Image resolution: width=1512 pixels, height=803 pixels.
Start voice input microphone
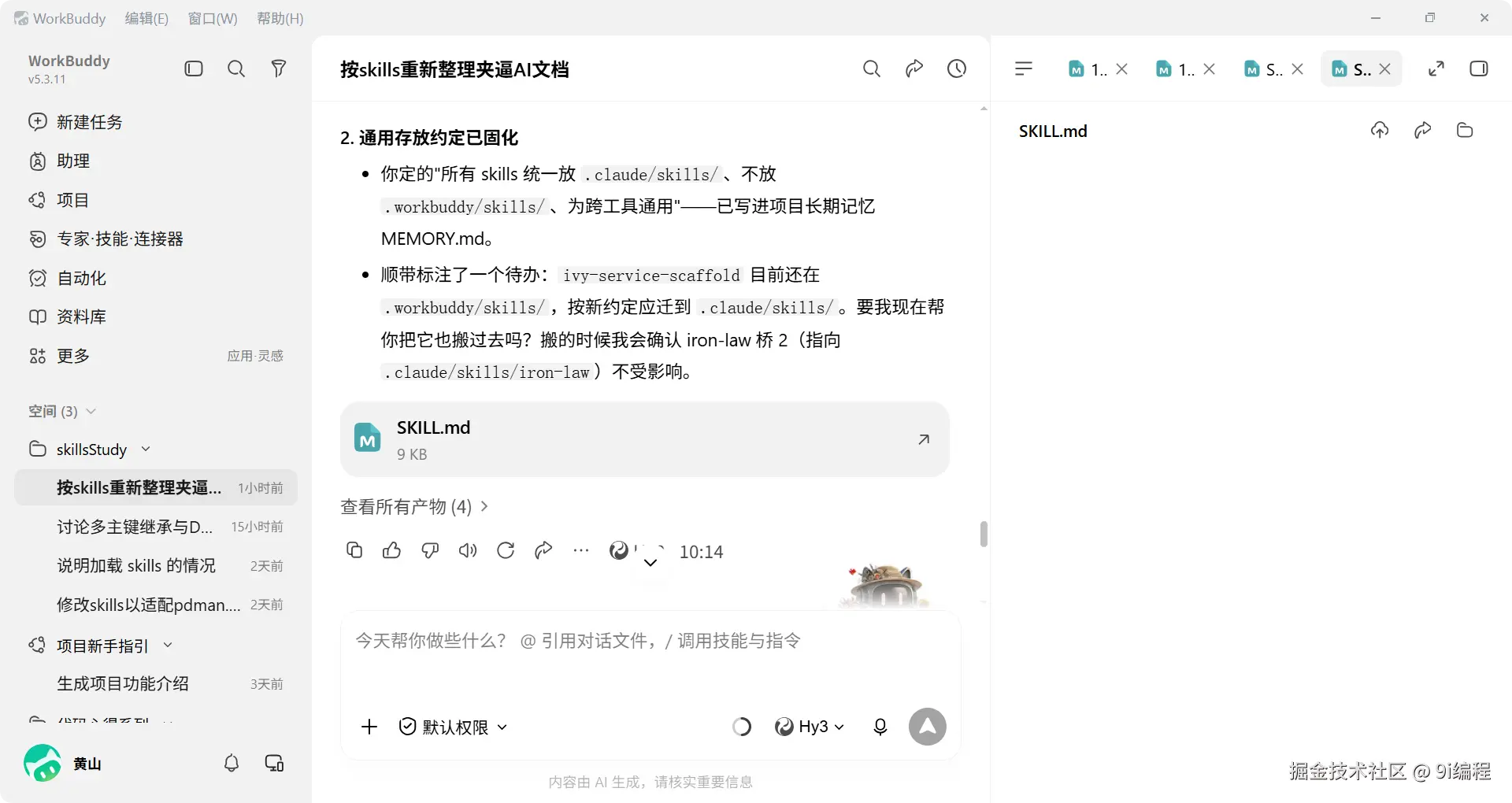[x=880, y=727]
